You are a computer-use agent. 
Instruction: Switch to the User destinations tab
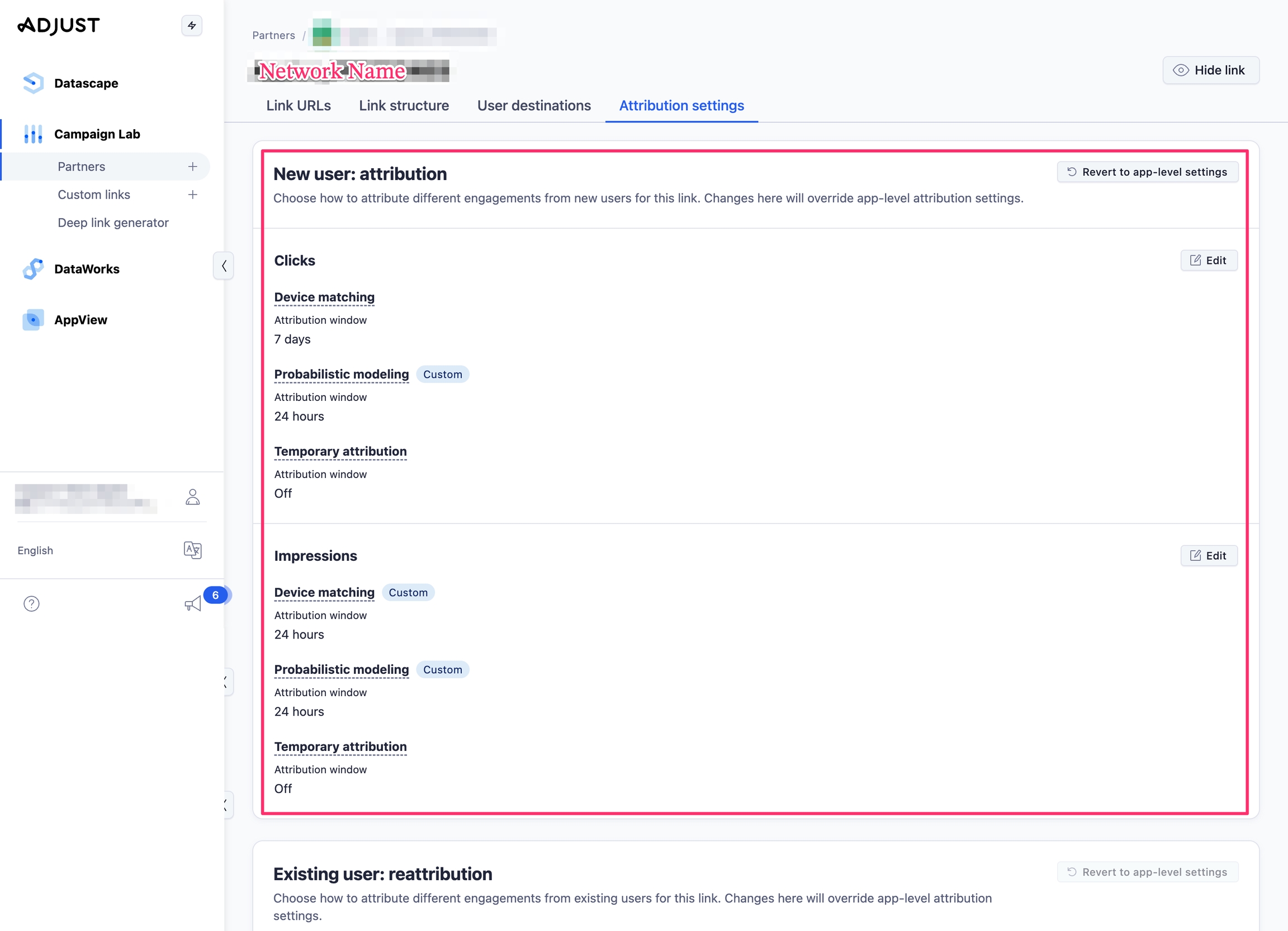533,106
